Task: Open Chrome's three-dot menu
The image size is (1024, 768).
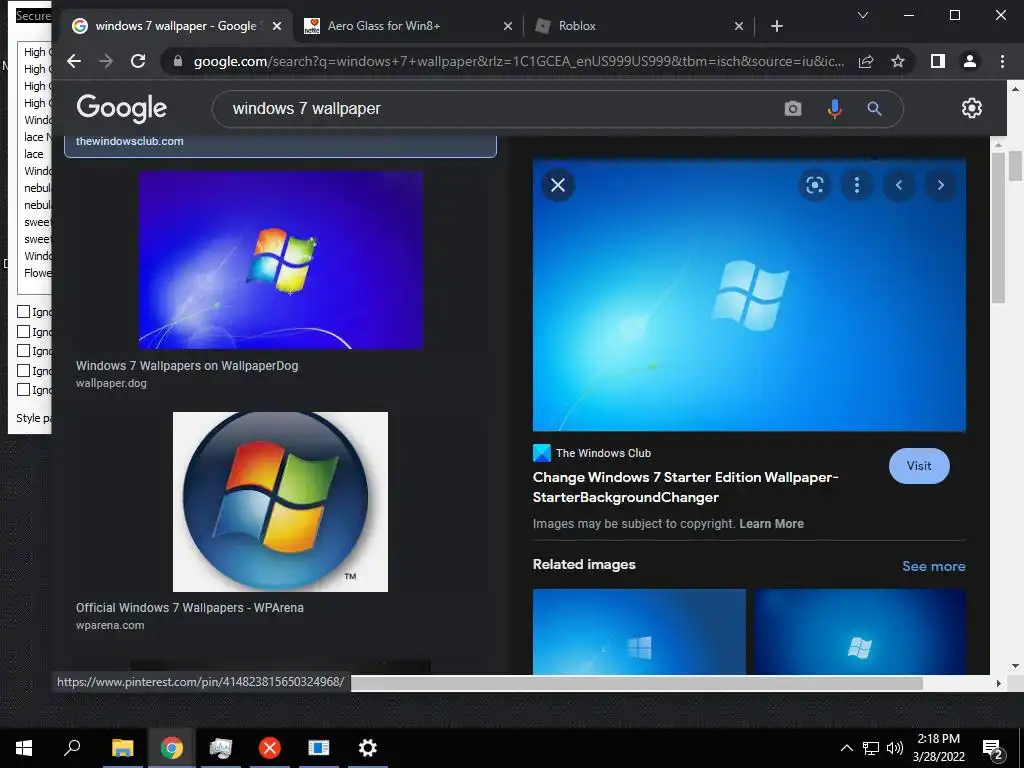Action: [x=1002, y=61]
